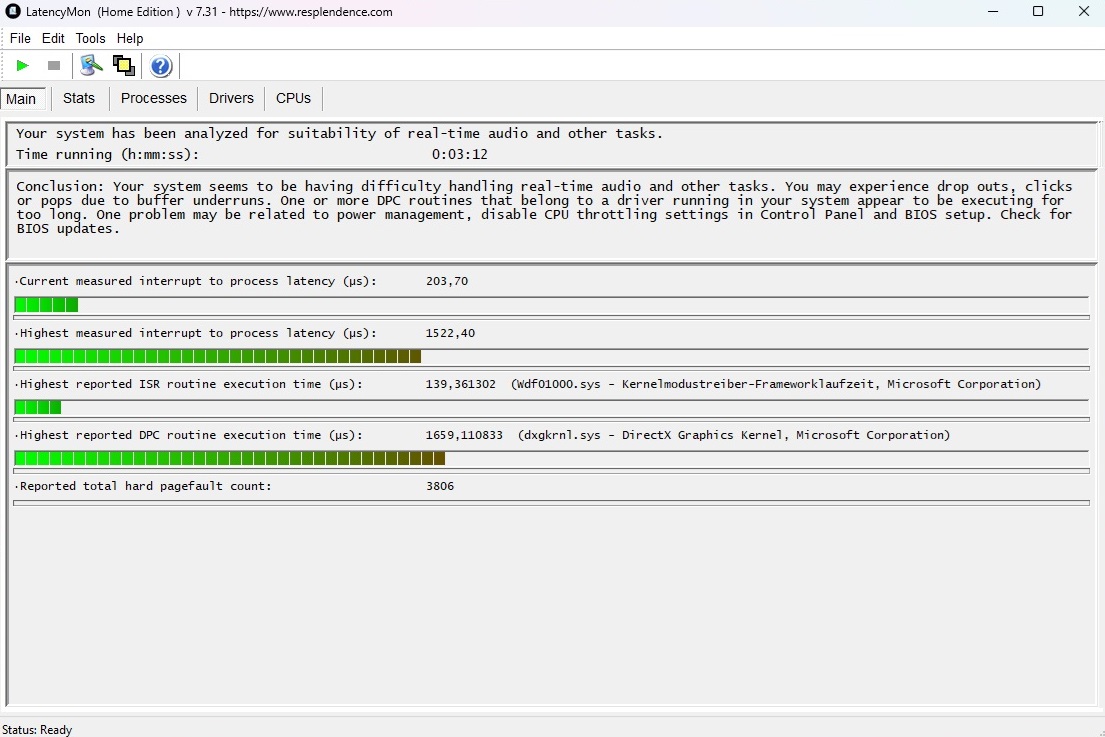Switch to the CPUs tab
1105x737 pixels.
click(x=293, y=98)
